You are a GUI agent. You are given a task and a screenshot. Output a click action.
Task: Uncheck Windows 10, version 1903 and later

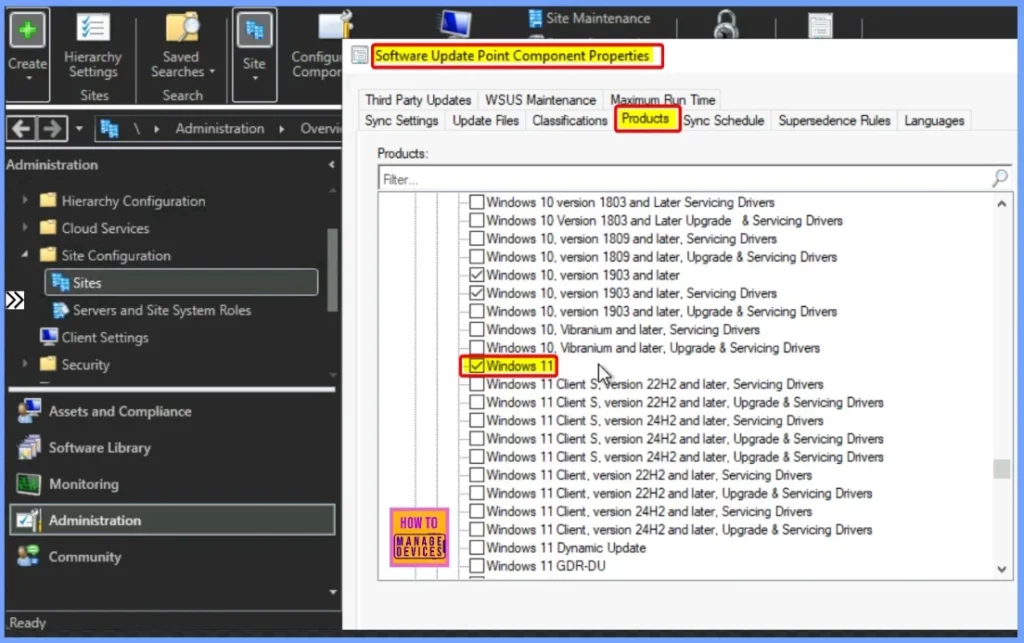click(477, 275)
